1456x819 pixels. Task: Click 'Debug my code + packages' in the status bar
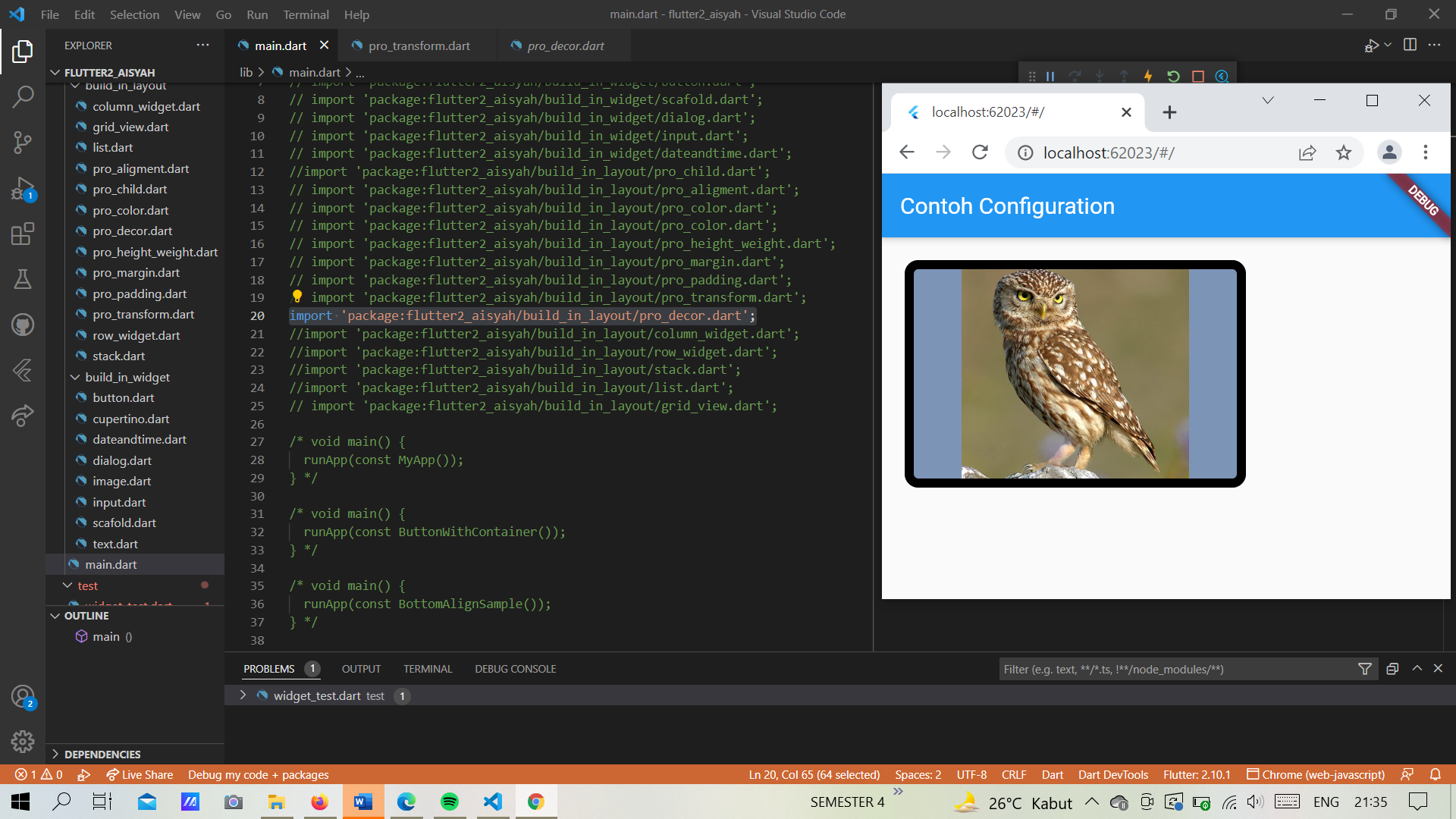tap(258, 774)
